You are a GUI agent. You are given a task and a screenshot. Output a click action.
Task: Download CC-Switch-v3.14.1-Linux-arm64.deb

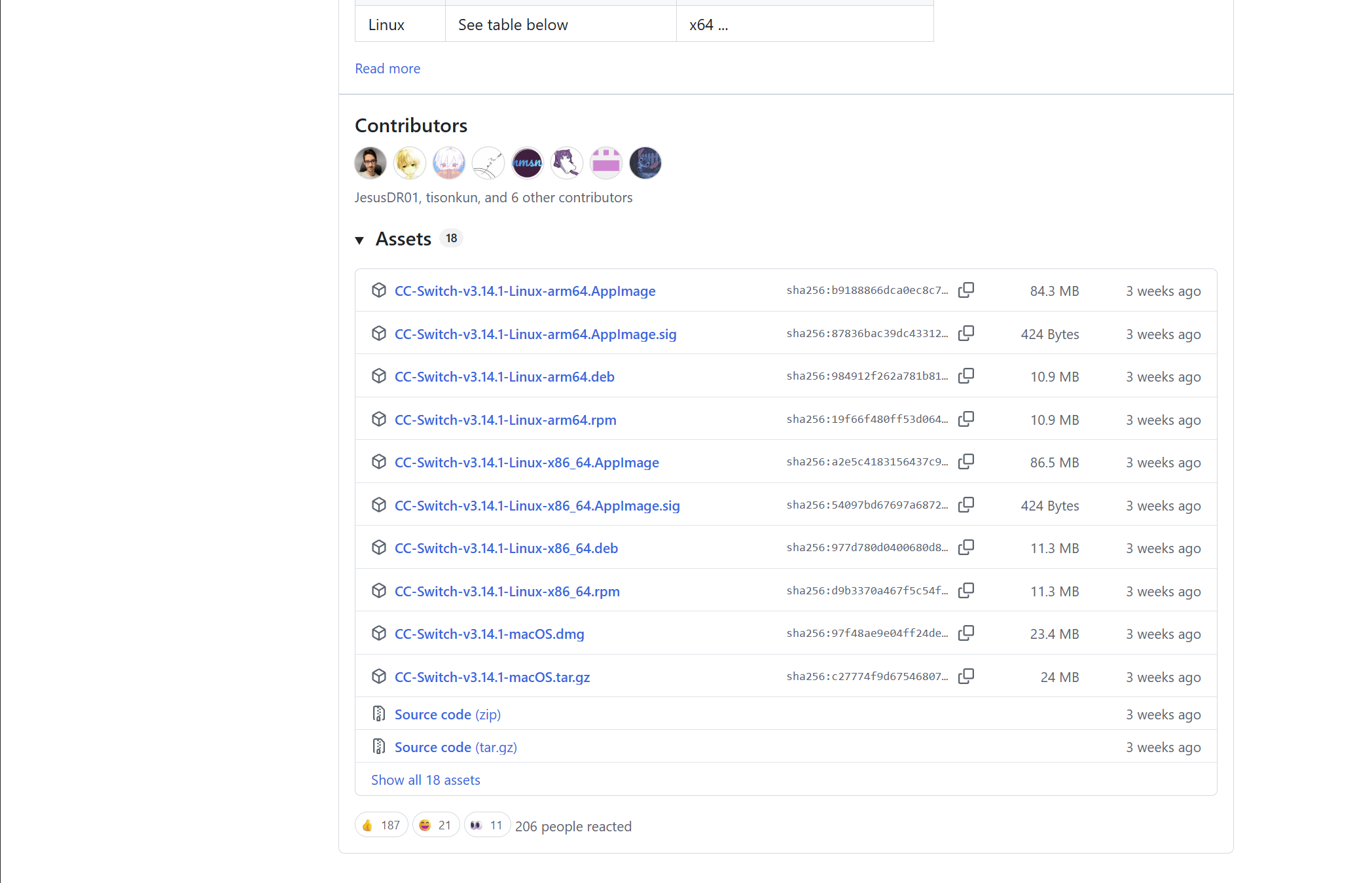[505, 376]
